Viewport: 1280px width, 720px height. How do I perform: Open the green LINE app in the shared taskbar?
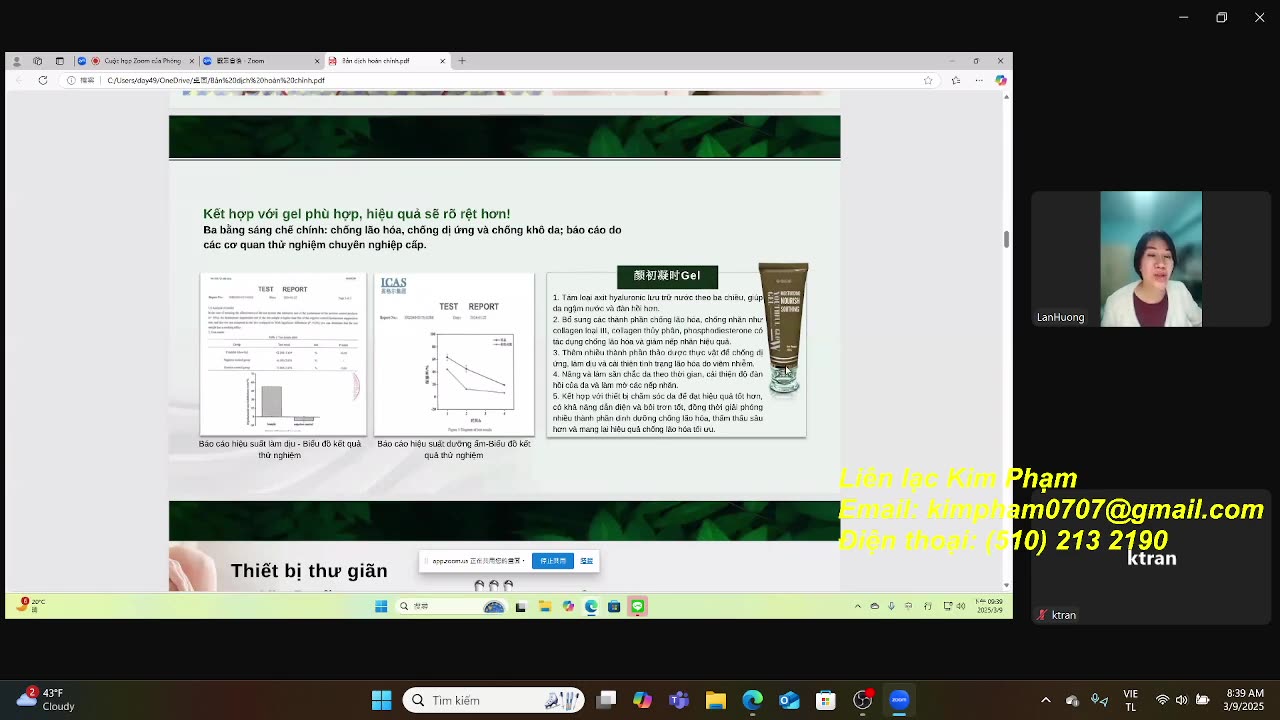[x=637, y=606]
